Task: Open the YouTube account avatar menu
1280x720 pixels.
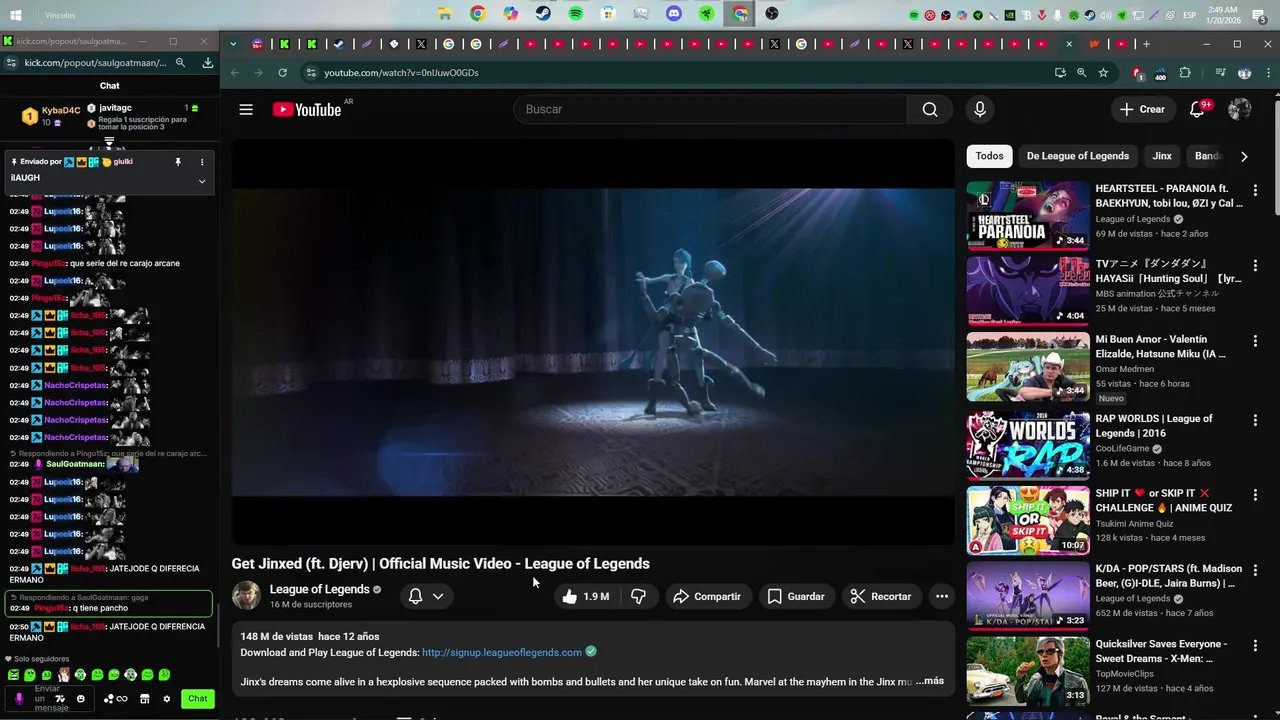Action: coord(1240,110)
